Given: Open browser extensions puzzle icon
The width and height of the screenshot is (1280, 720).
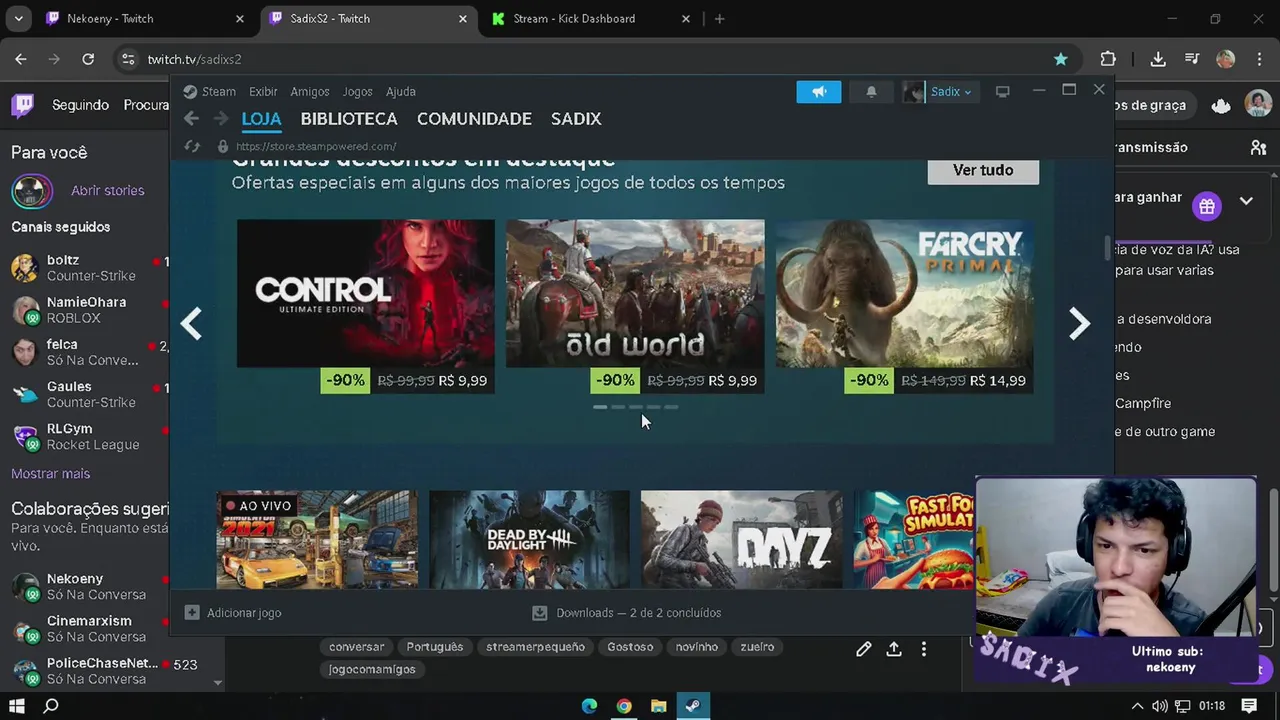Looking at the screenshot, I should (x=1108, y=59).
